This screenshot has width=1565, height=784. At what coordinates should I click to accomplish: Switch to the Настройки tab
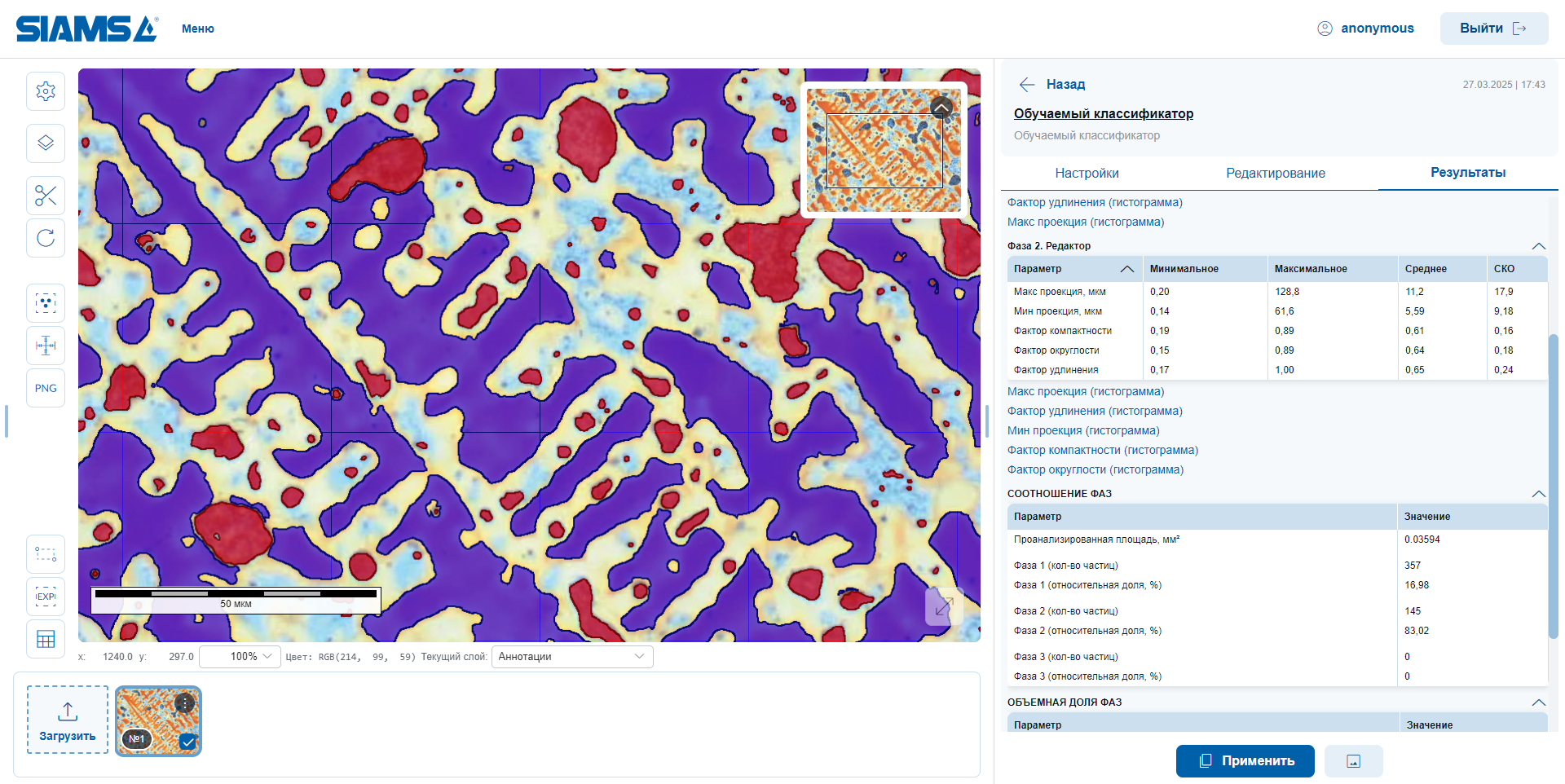click(x=1087, y=173)
